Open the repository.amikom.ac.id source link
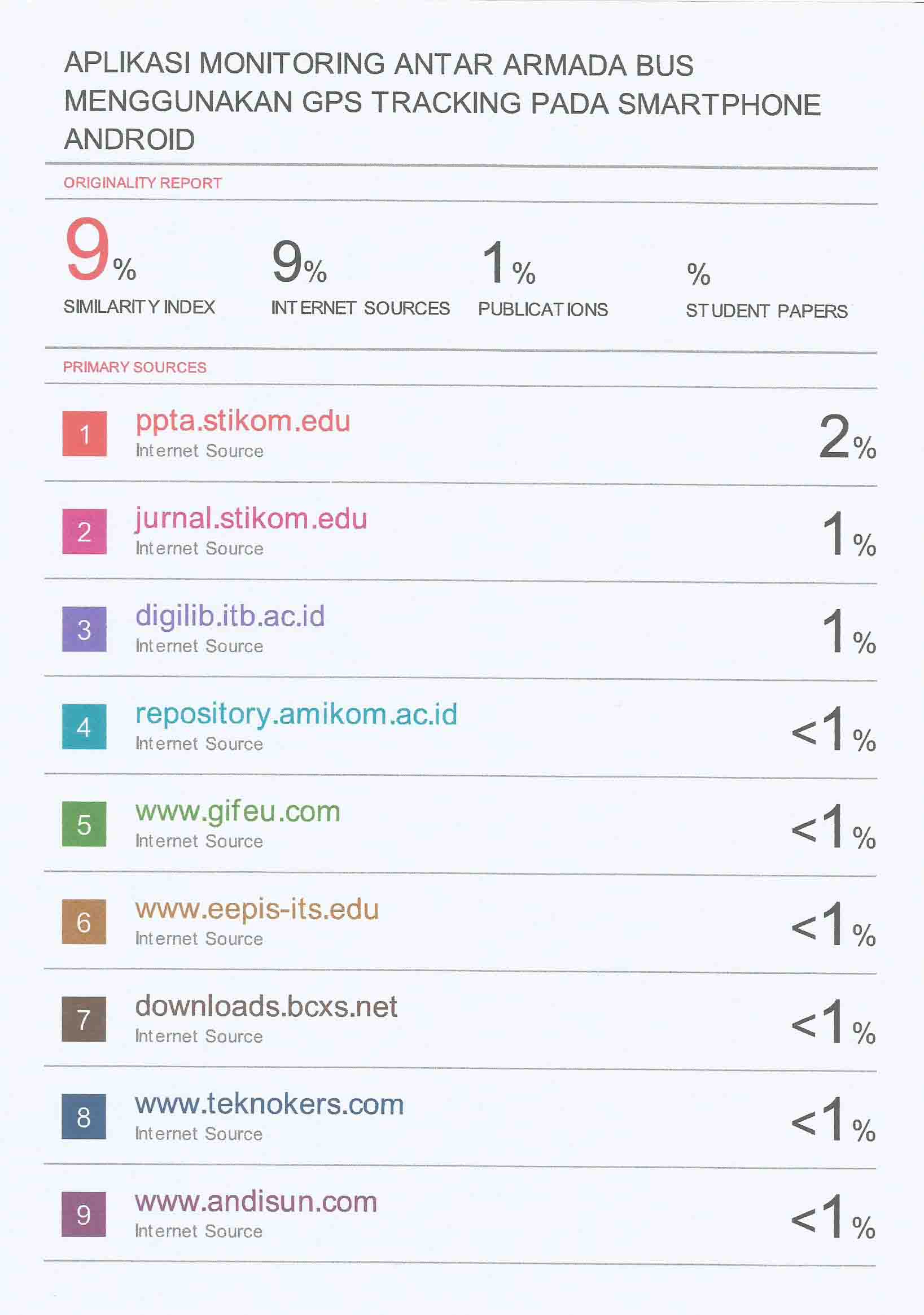Viewport: 924px width, 1315px height. pyautogui.click(x=296, y=714)
